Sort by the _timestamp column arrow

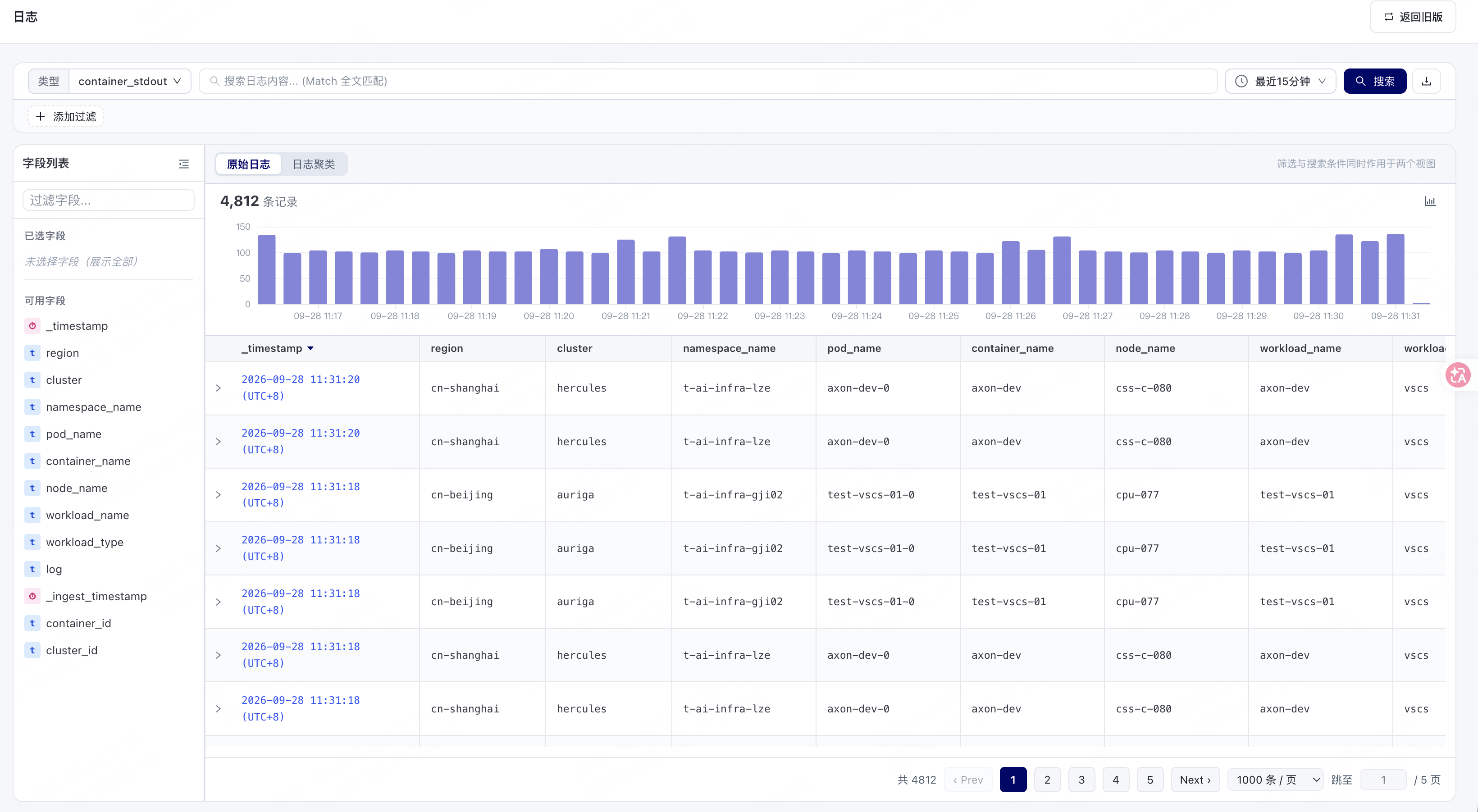coord(310,348)
